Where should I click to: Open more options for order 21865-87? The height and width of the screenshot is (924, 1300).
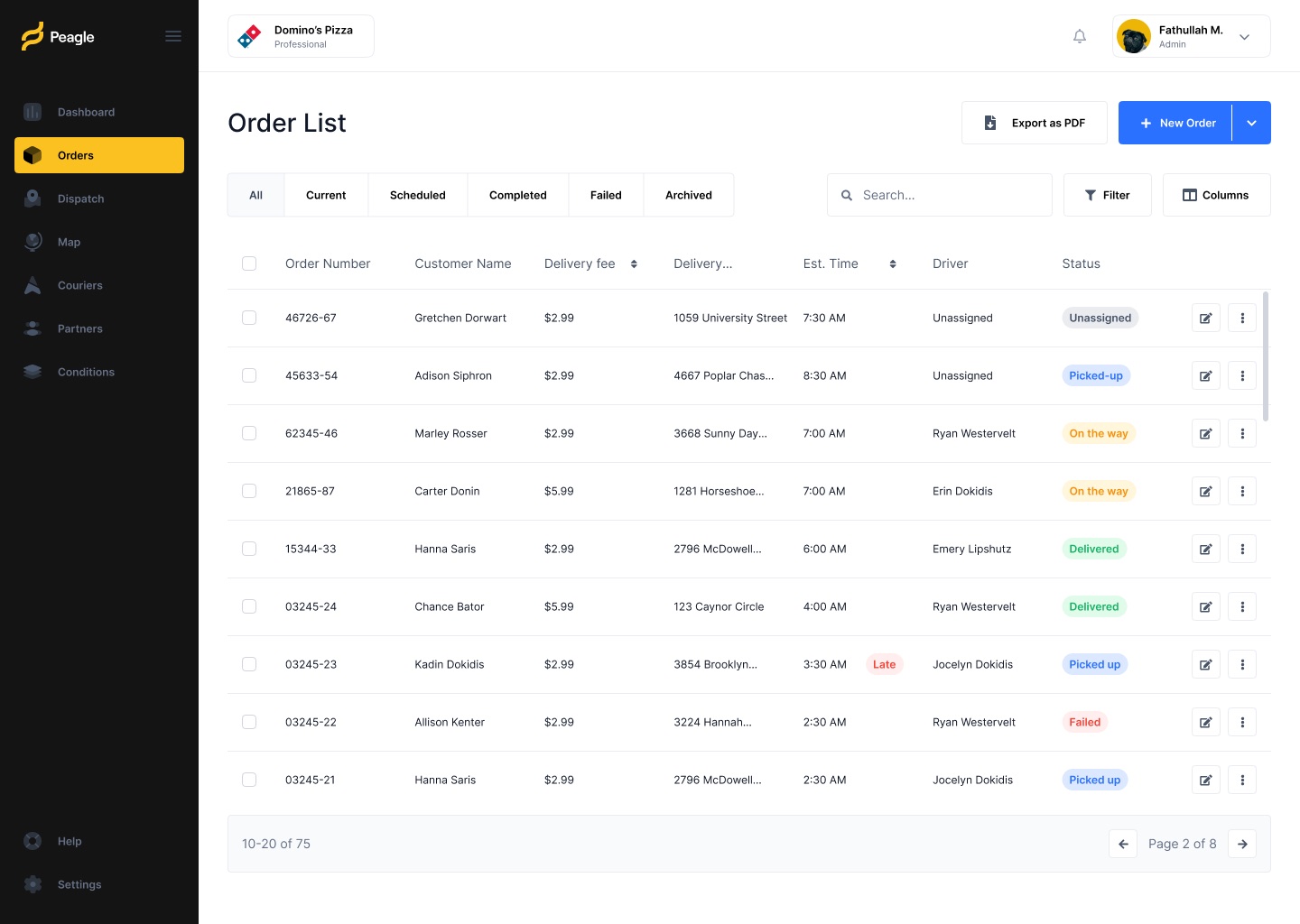pos(1242,491)
